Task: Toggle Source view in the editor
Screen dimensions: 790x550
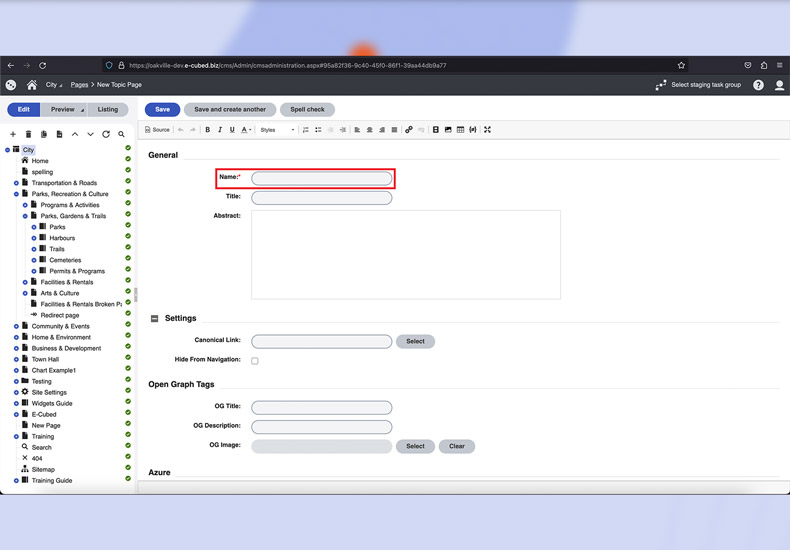Action: tap(158, 130)
